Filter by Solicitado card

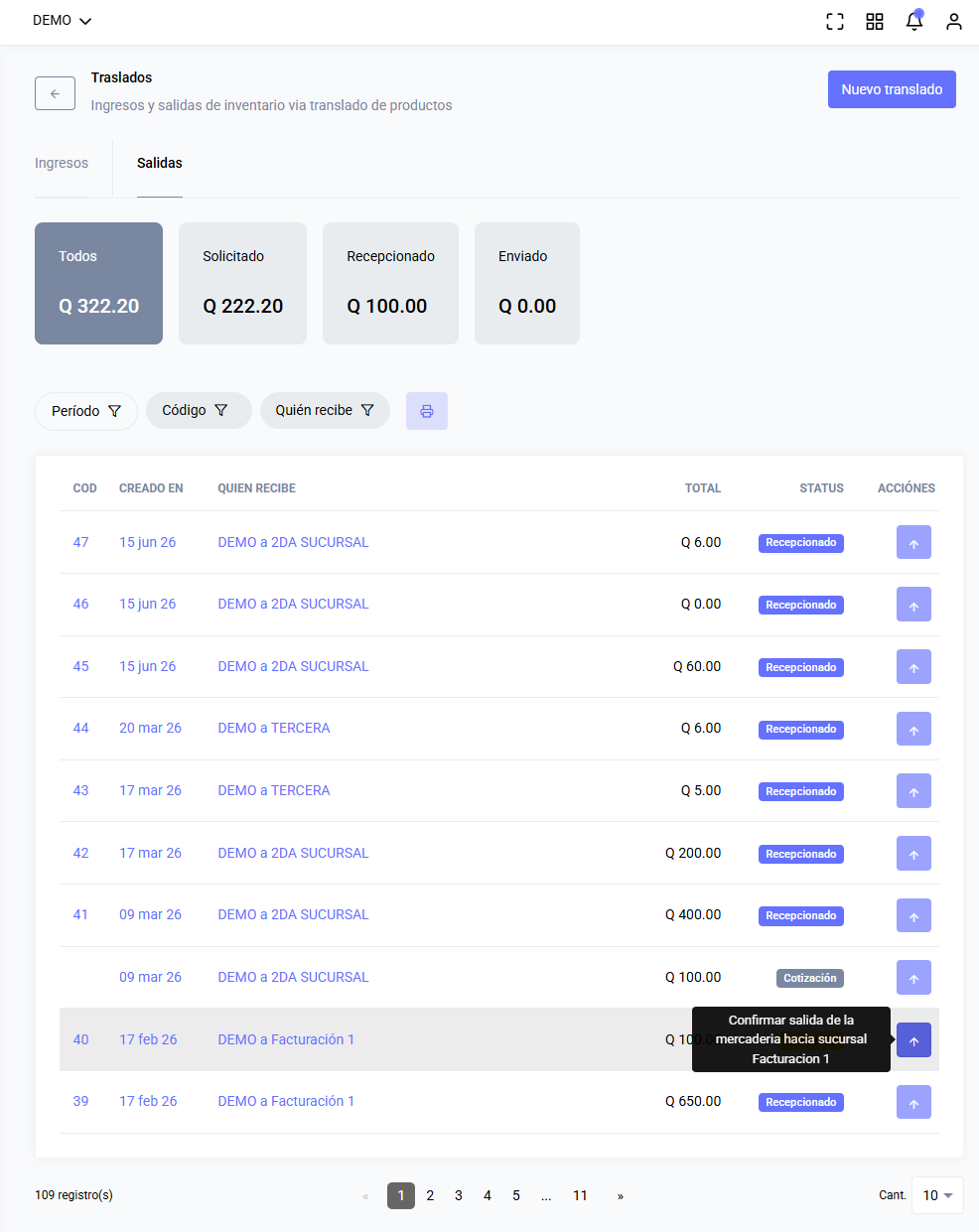pos(242,284)
